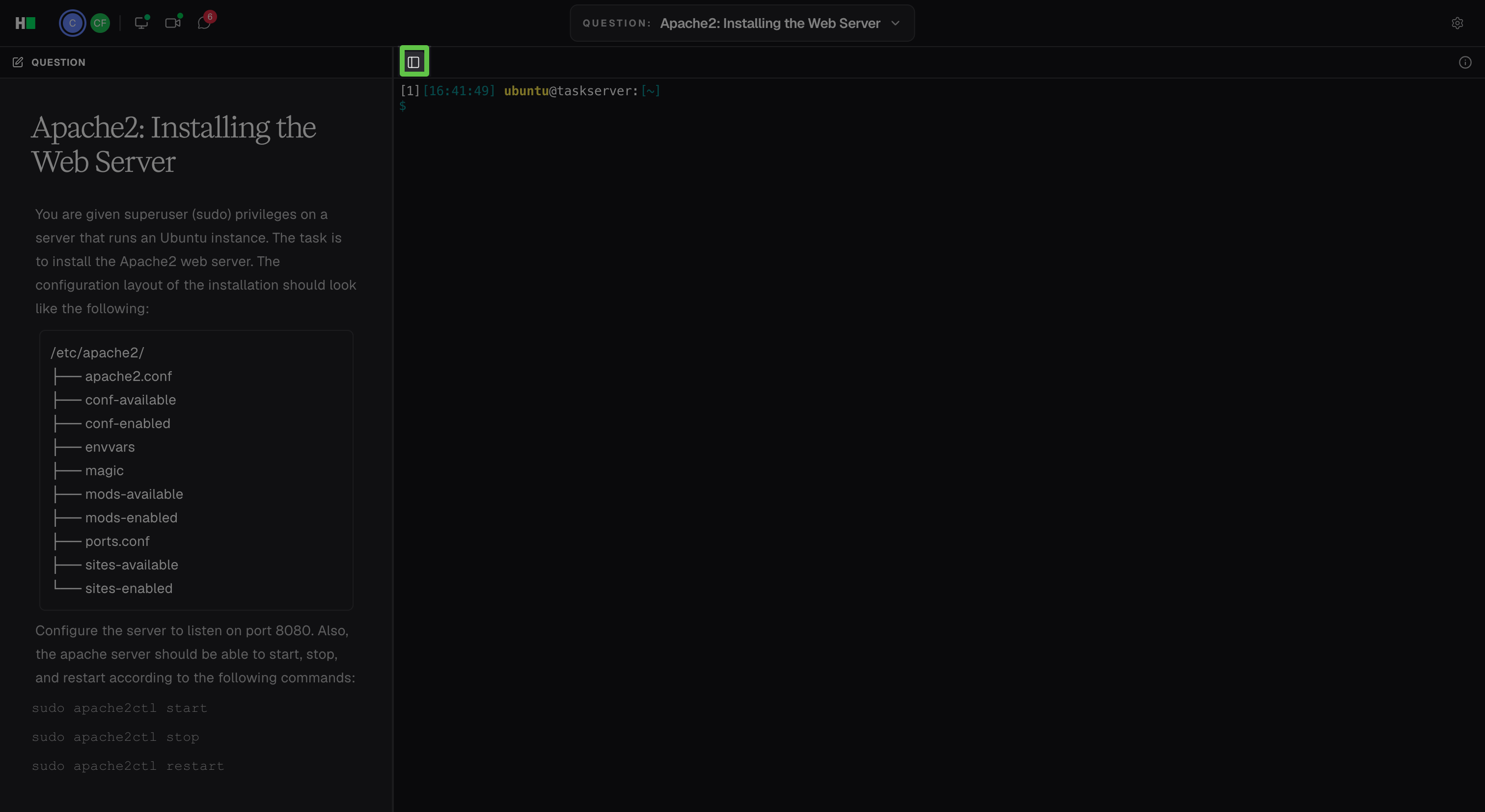Click 'envvars' in the layout tree
Image resolution: width=1485 pixels, height=812 pixels.
click(110, 447)
